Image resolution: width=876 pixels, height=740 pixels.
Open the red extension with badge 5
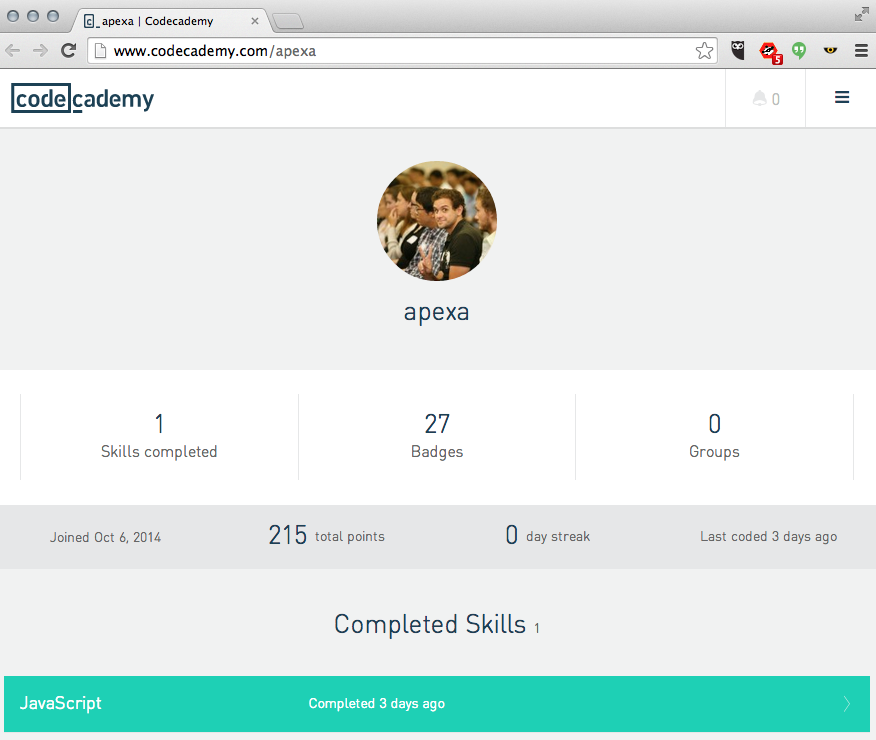(770, 52)
